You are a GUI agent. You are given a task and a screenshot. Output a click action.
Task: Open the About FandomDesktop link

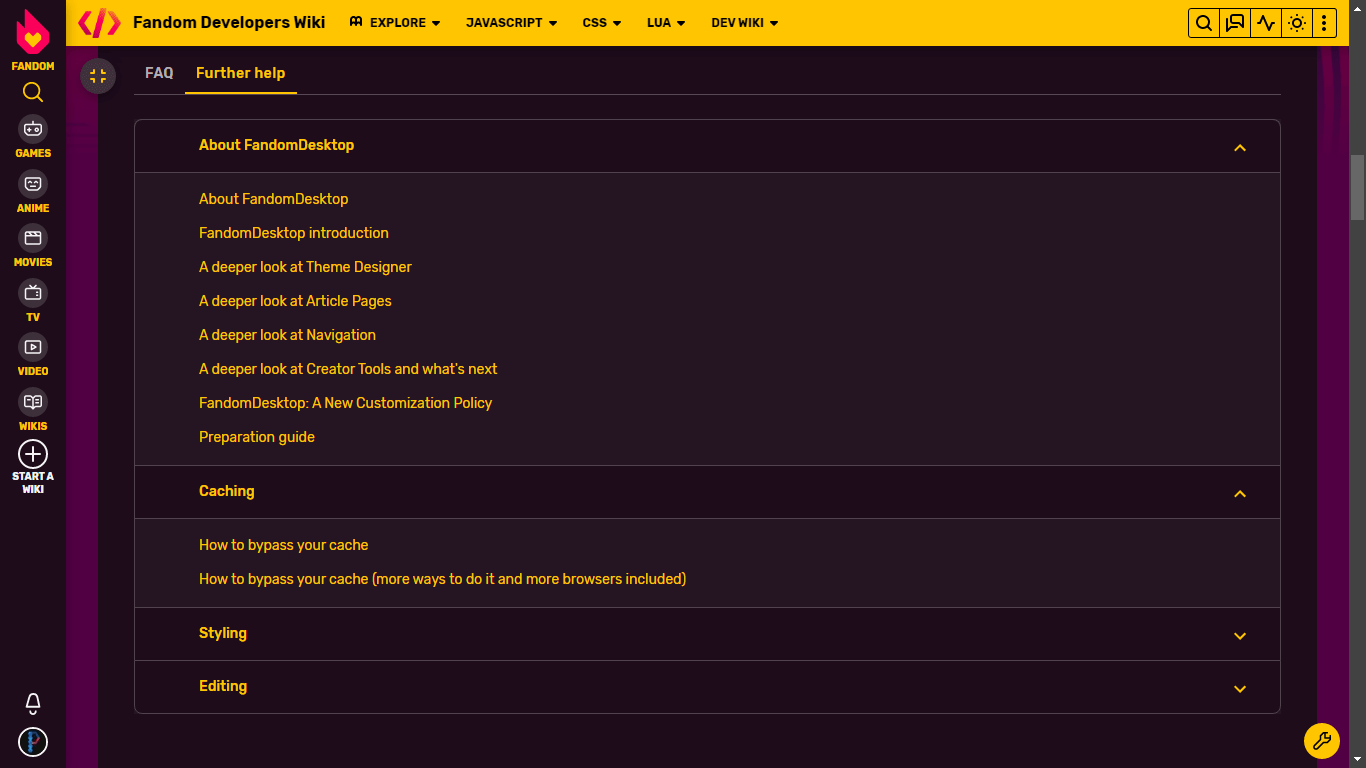(x=274, y=199)
